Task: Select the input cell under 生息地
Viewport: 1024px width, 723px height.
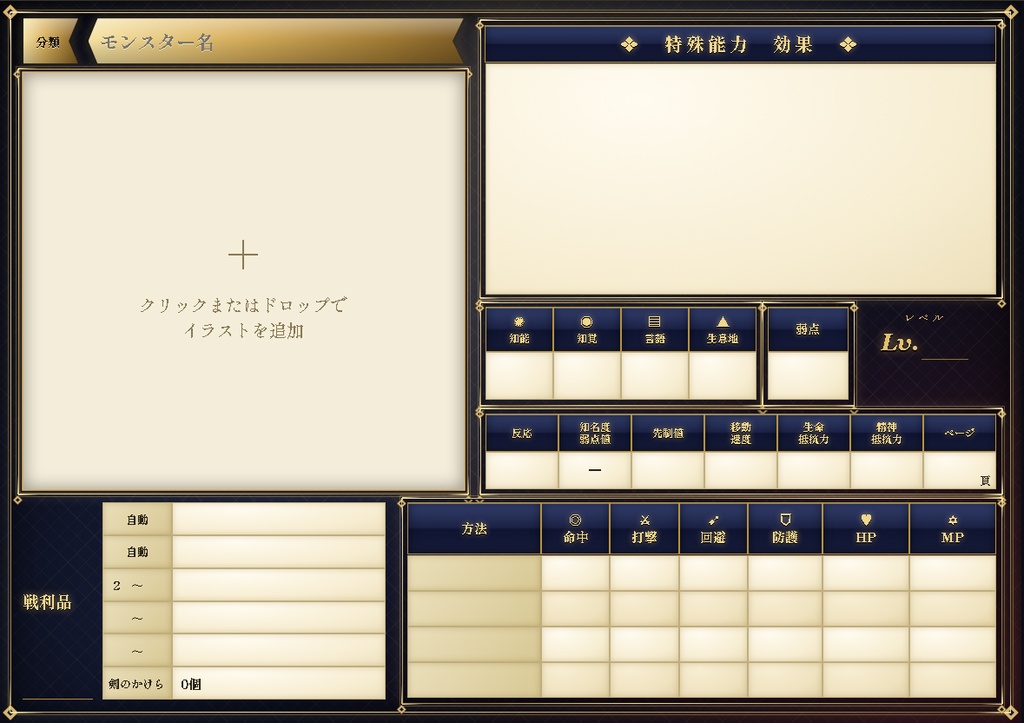Action: click(x=722, y=375)
